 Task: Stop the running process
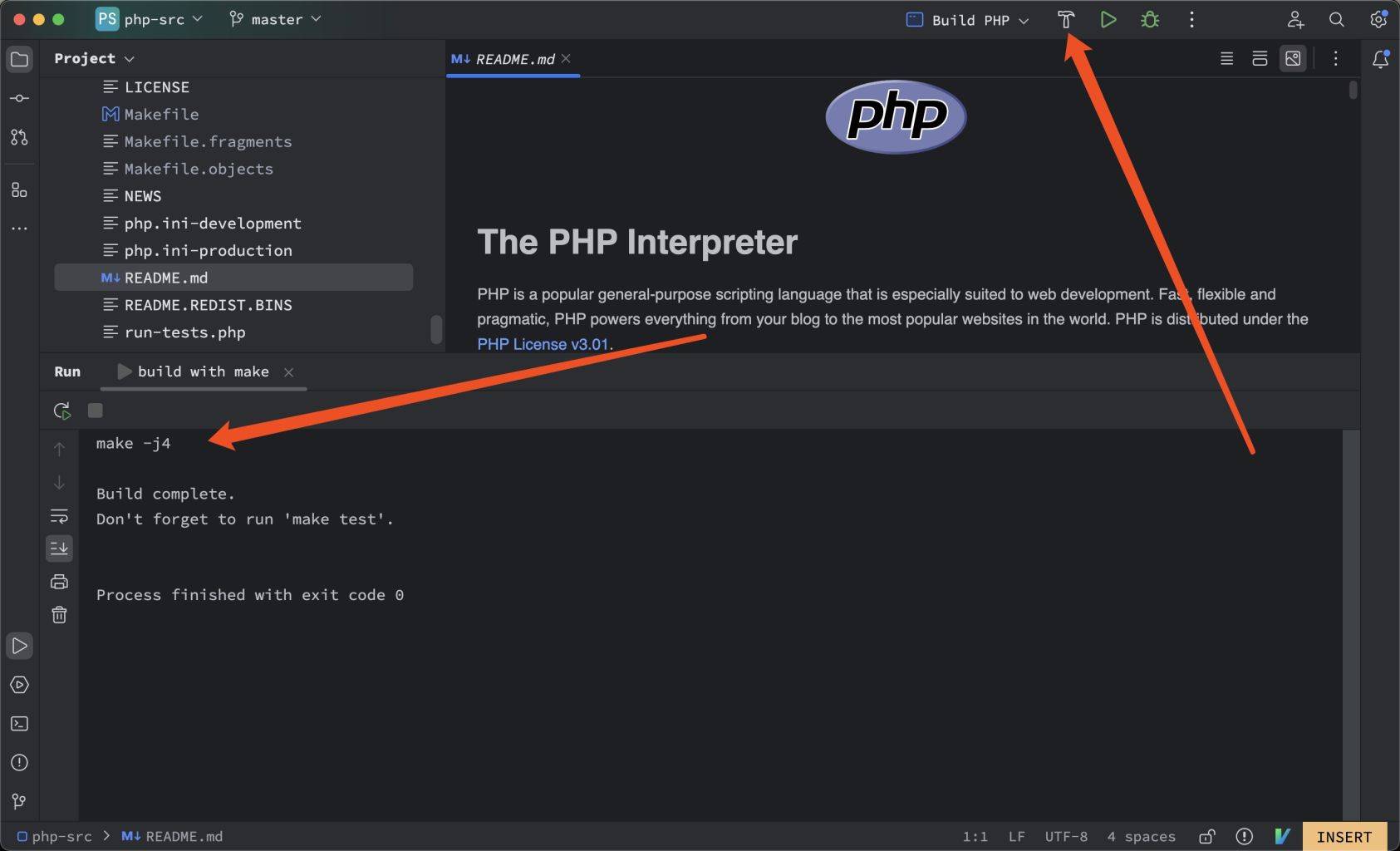[x=96, y=411]
